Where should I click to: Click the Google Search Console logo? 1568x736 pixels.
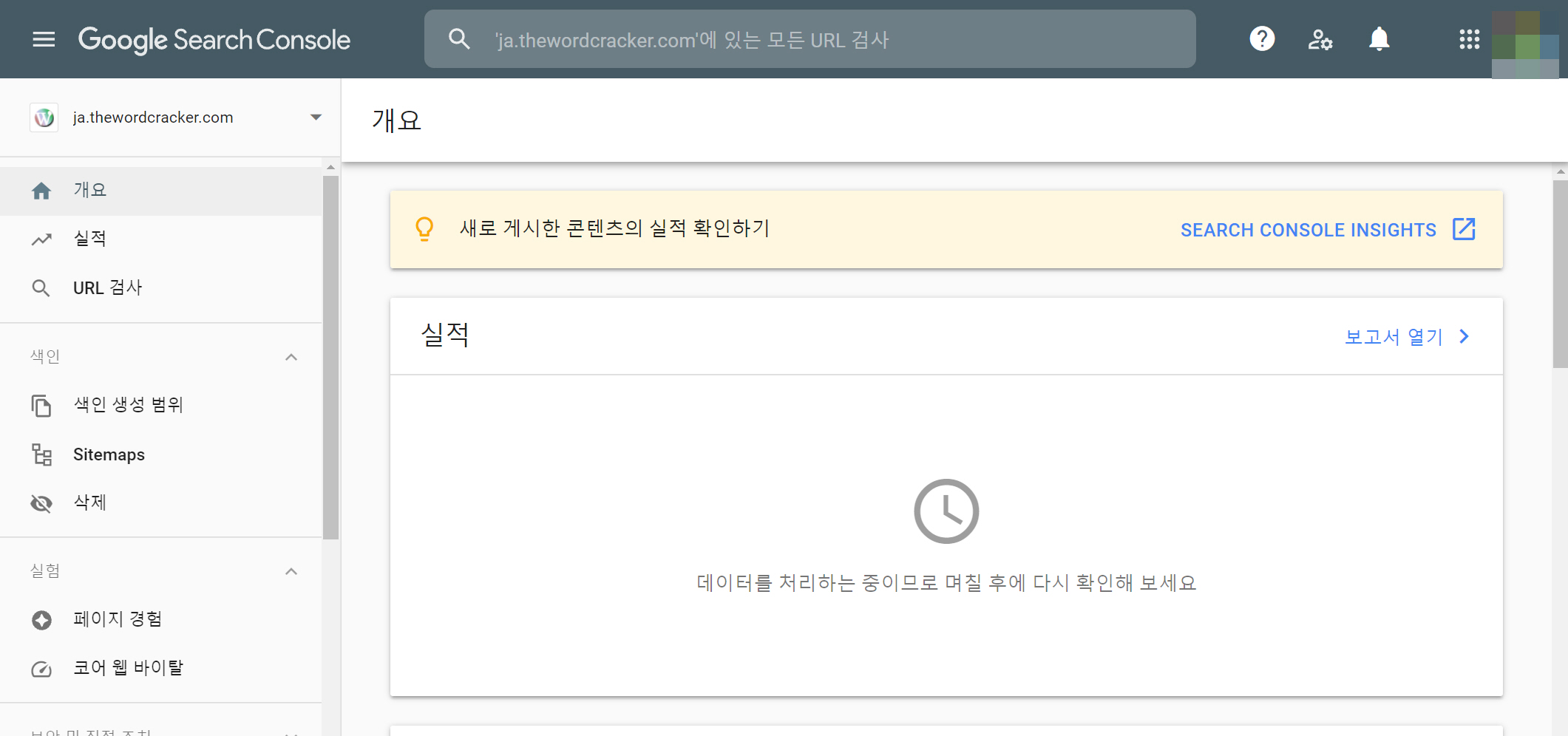[x=214, y=40]
